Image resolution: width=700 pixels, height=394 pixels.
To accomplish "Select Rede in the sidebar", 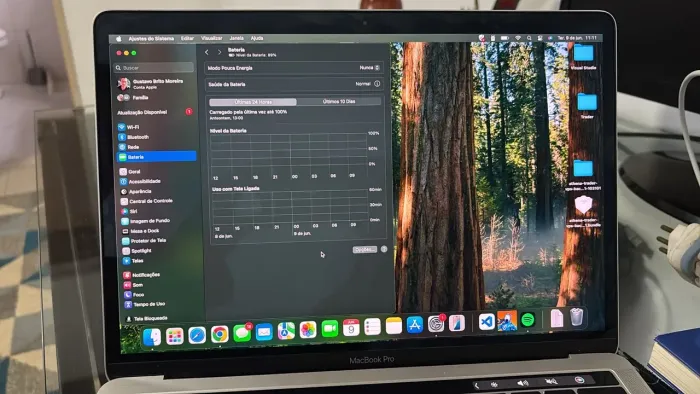I will click(x=156, y=147).
